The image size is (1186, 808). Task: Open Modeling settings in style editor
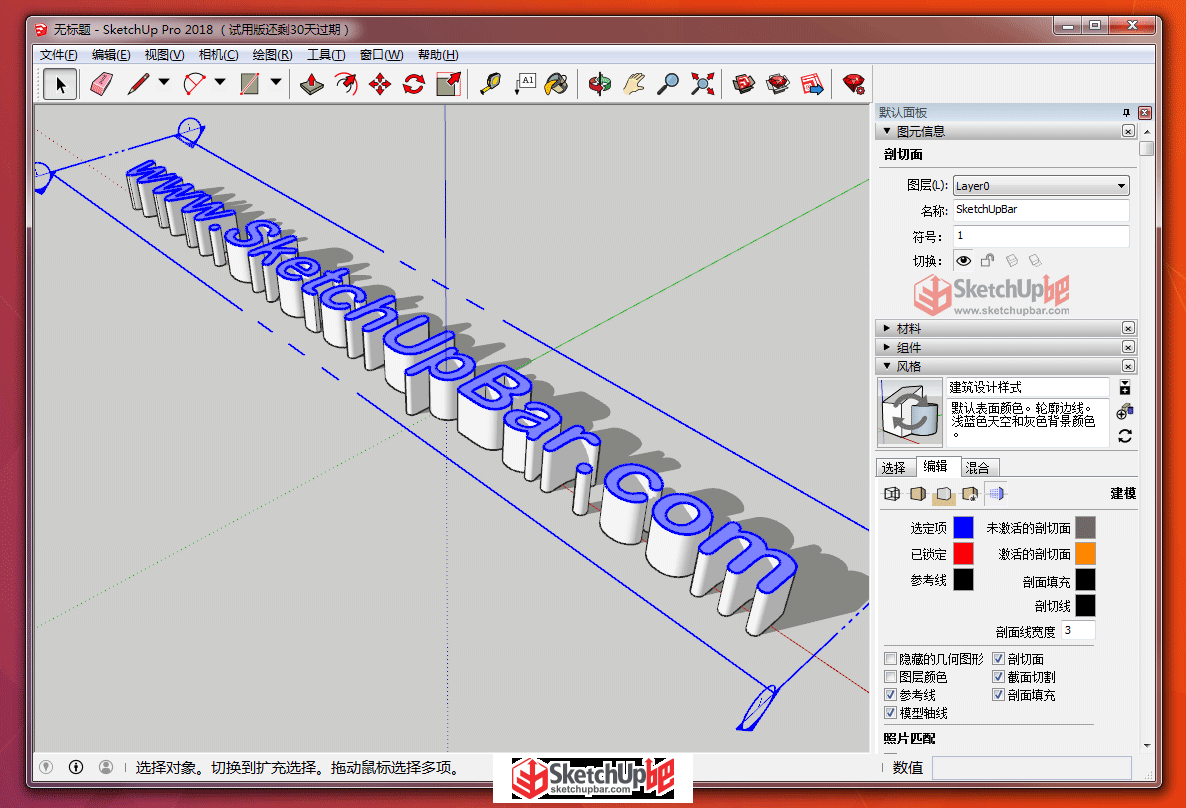(x=996, y=494)
